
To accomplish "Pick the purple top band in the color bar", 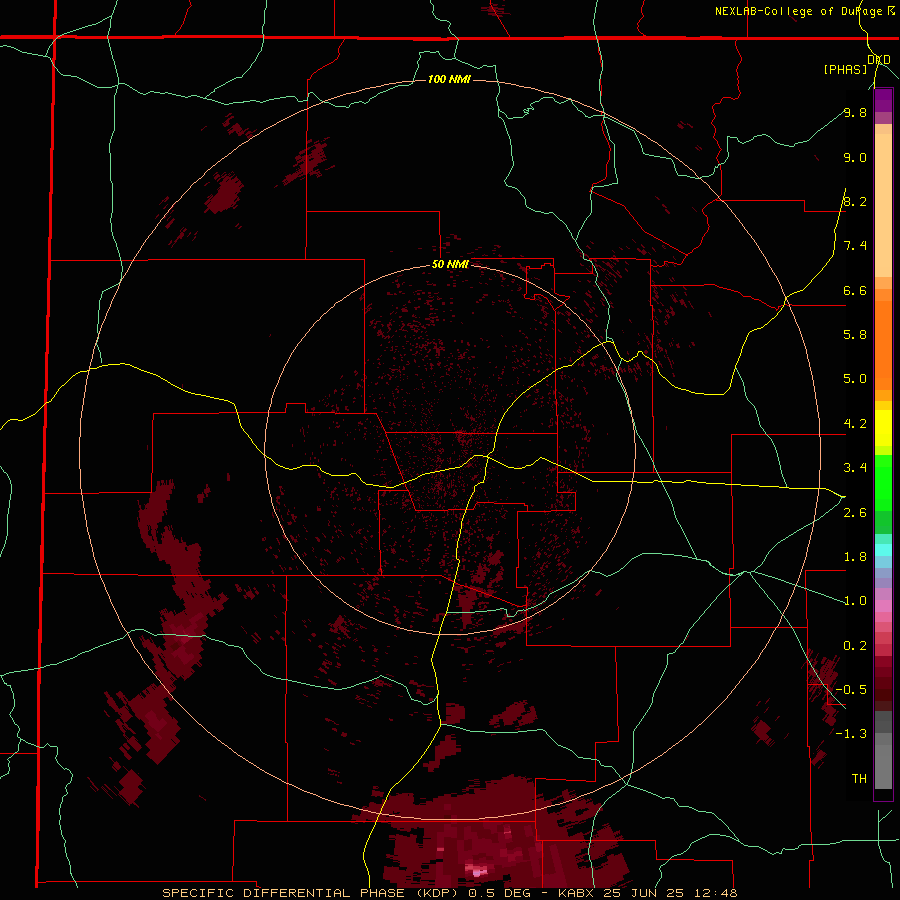I will tap(883, 100).
